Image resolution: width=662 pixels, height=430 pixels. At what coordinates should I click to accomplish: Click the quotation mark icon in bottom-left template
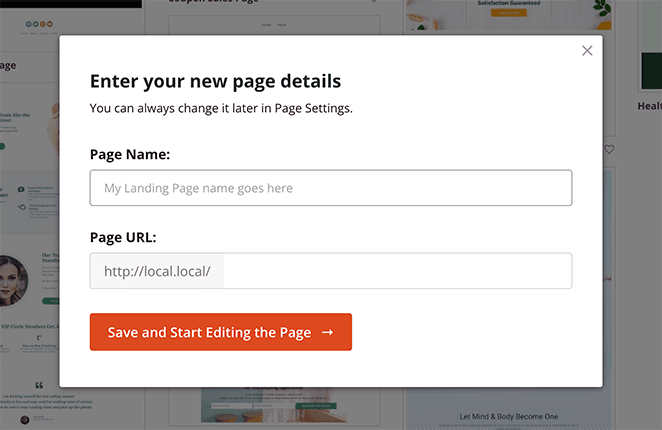tap(38, 385)
